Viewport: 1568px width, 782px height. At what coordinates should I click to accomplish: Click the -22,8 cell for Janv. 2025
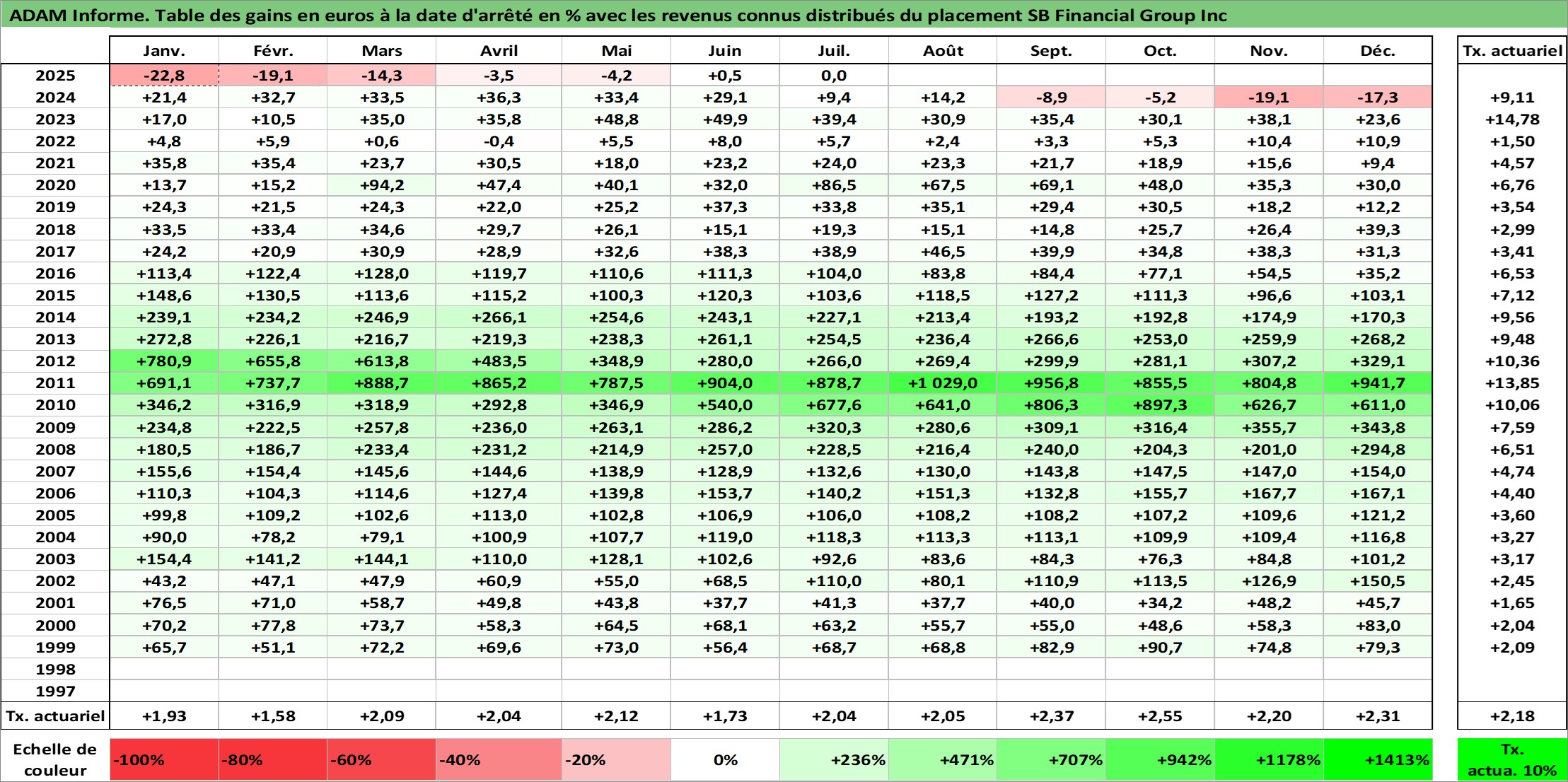coord(164,75)
